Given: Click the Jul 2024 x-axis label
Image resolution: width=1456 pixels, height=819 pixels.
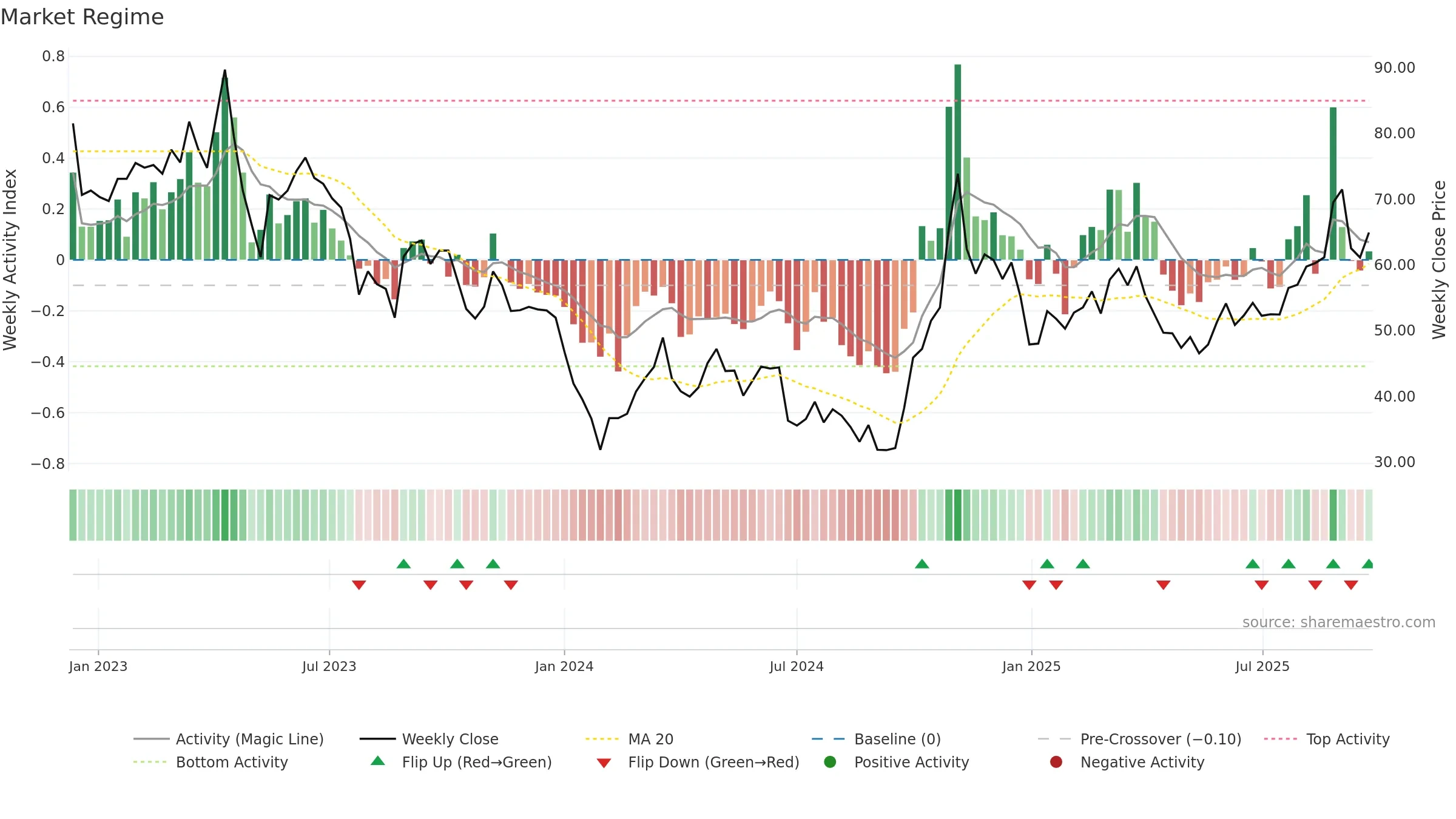Looking at the screenshot, I should tap(797, 666).
